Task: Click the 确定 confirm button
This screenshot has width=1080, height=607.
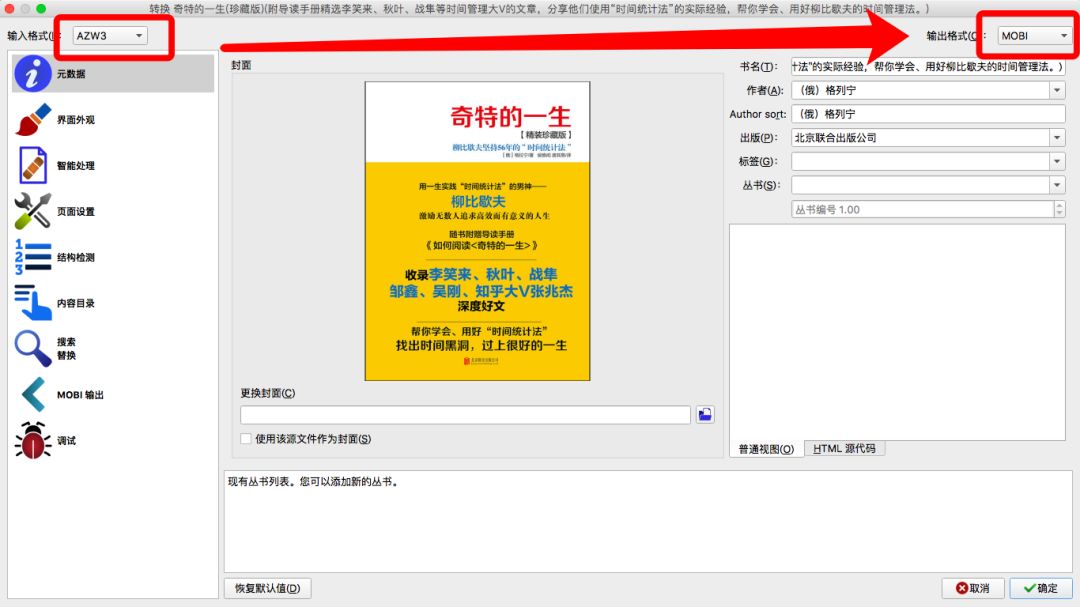Action: coord(1040,588)
